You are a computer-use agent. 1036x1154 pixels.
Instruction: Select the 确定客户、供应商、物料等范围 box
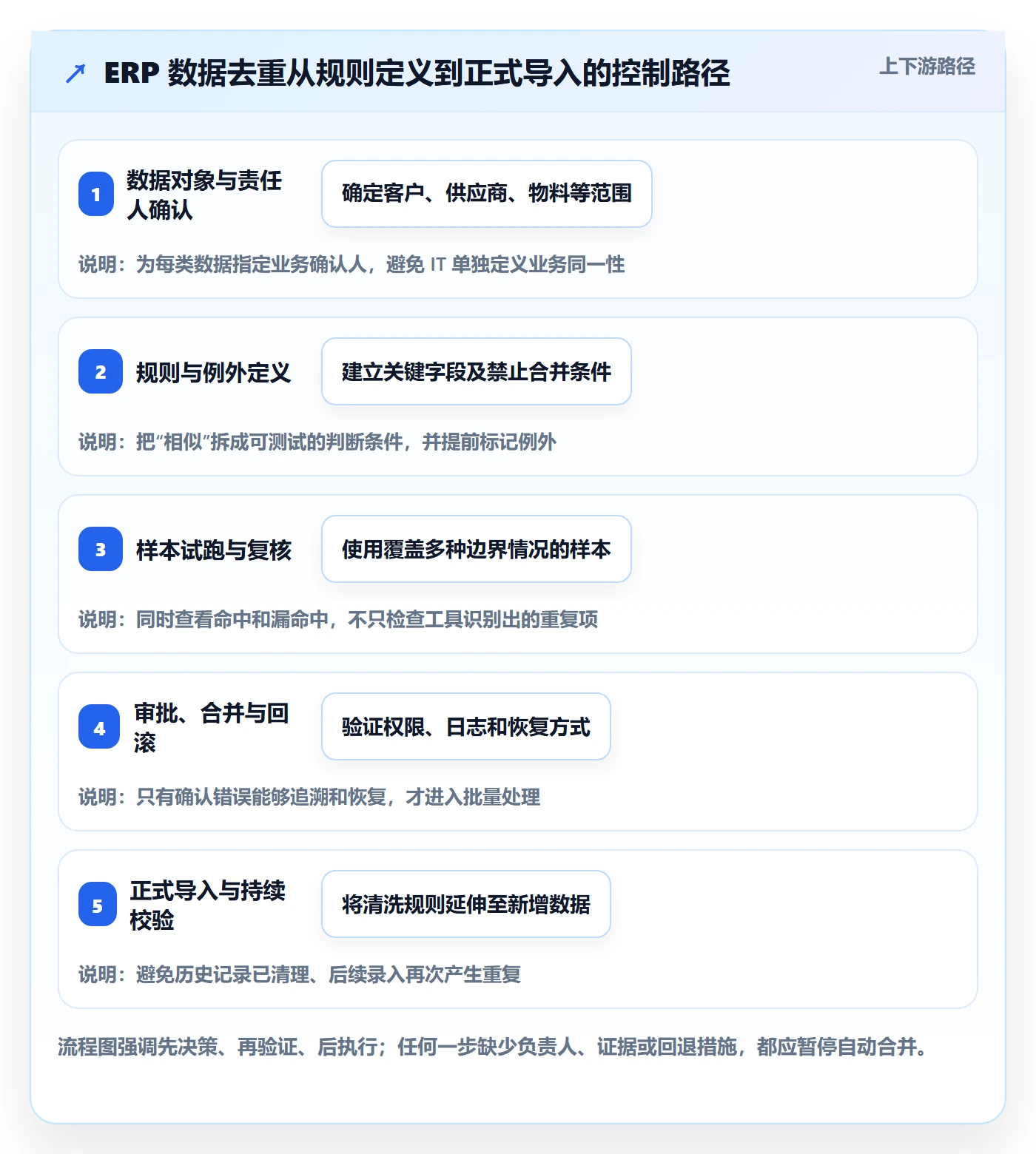(487, 194)
